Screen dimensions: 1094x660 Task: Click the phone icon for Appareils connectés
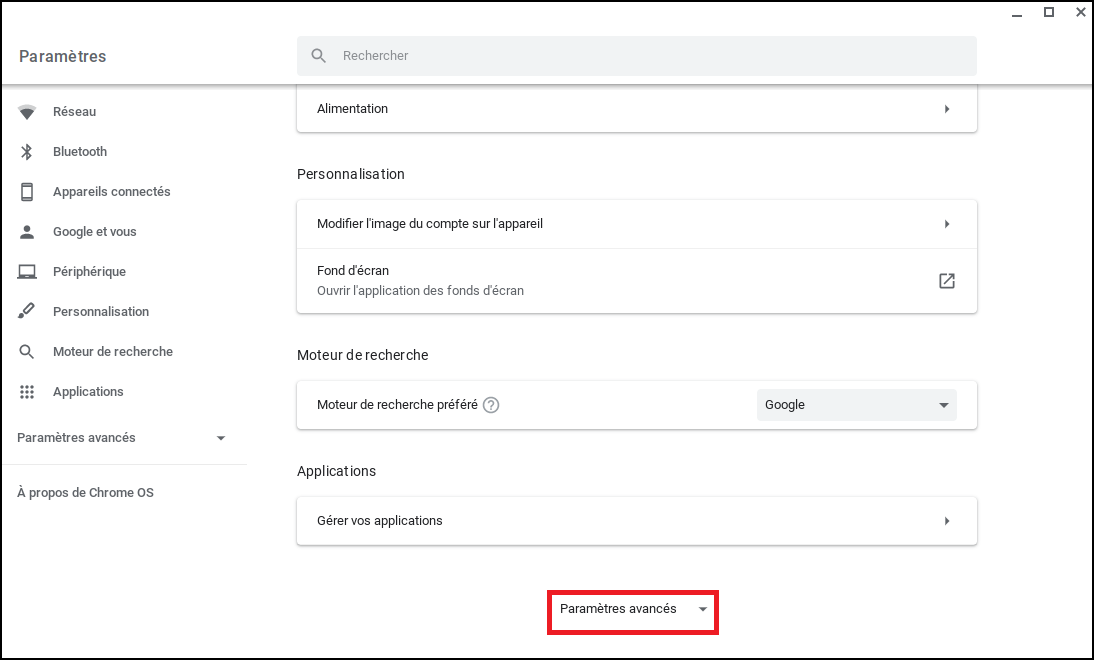coord(27,192)
